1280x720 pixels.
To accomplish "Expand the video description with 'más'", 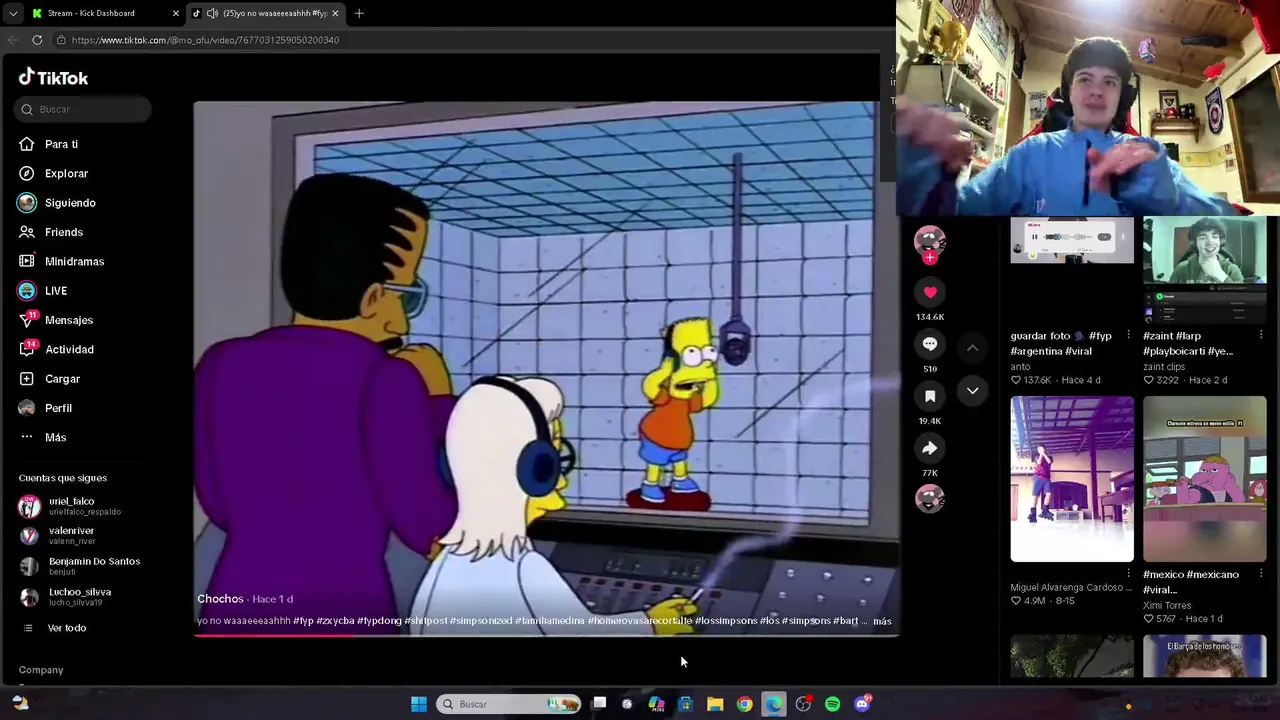I will pos(882,621).
